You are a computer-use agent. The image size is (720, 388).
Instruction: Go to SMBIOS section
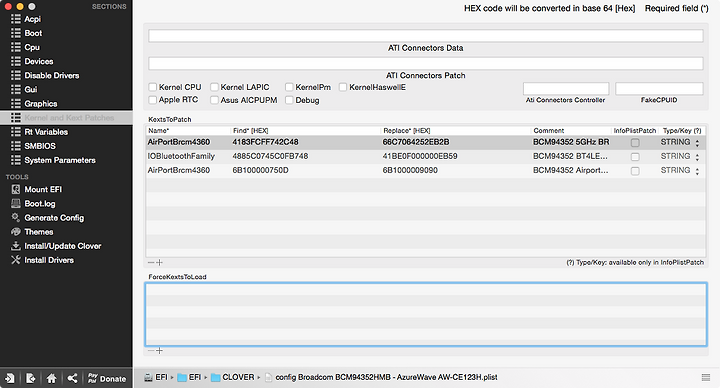pos(39,146)
